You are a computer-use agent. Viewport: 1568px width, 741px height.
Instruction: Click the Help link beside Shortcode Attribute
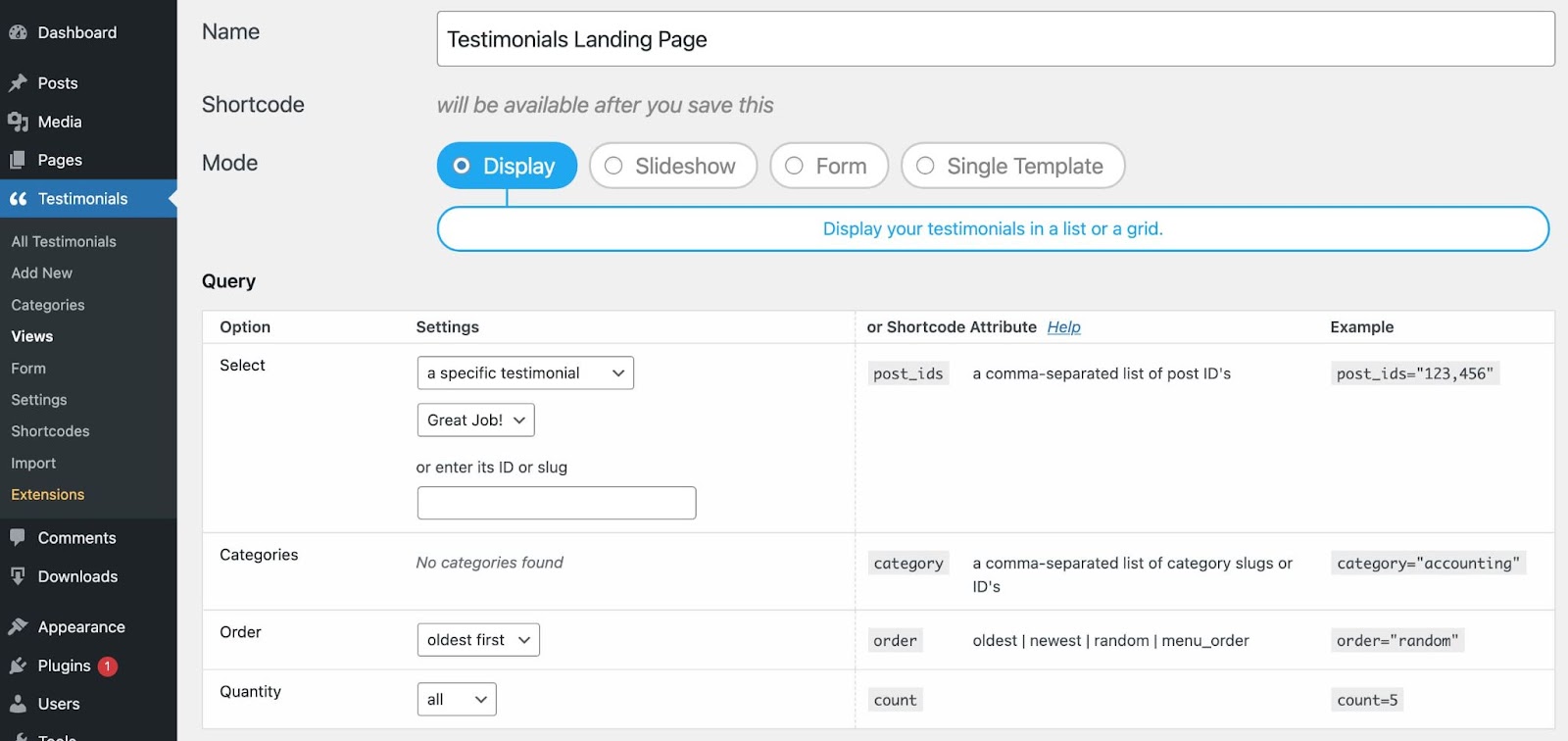click(x=1063, y=327)
